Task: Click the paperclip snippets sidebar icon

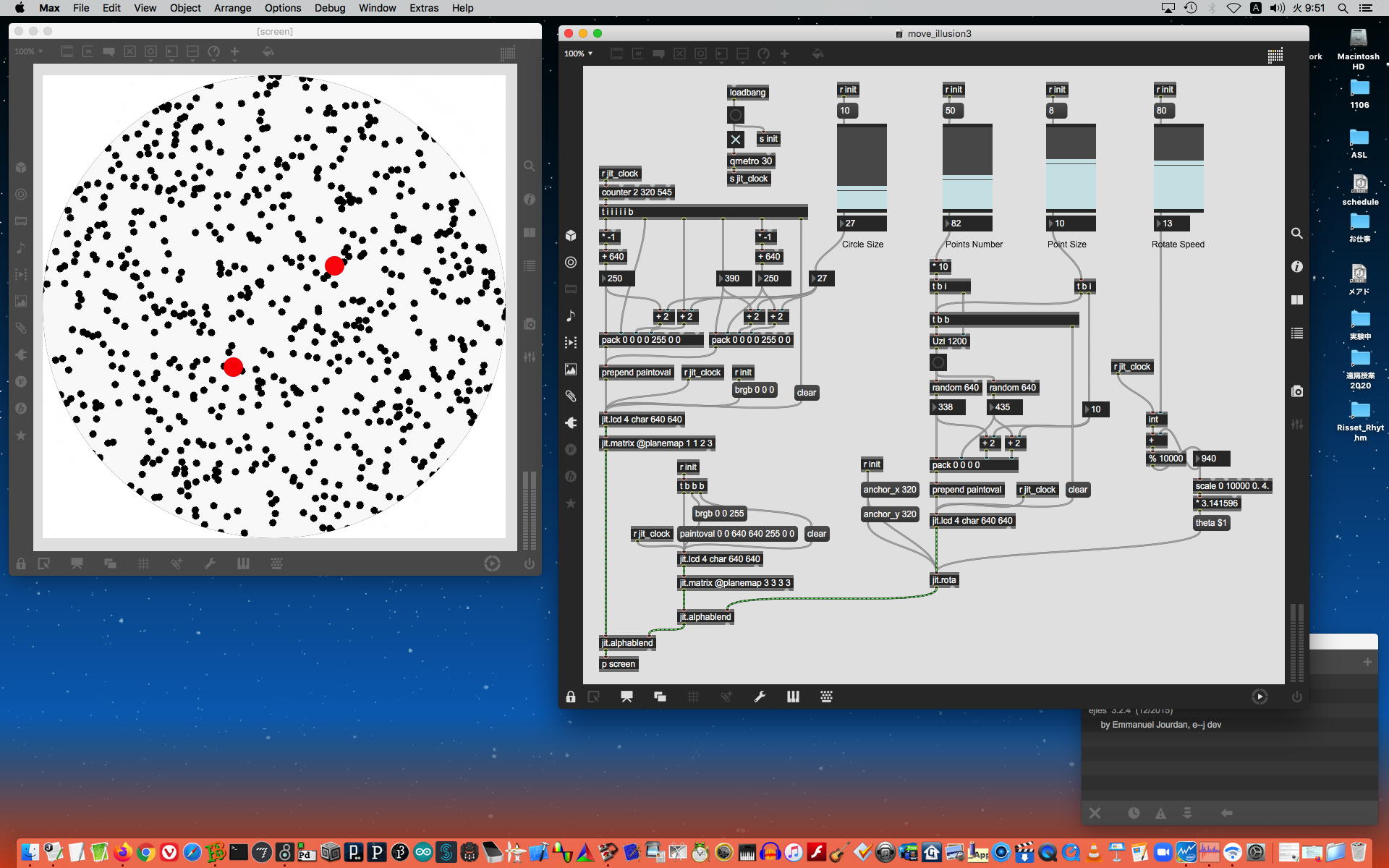Action: [571, 396]
